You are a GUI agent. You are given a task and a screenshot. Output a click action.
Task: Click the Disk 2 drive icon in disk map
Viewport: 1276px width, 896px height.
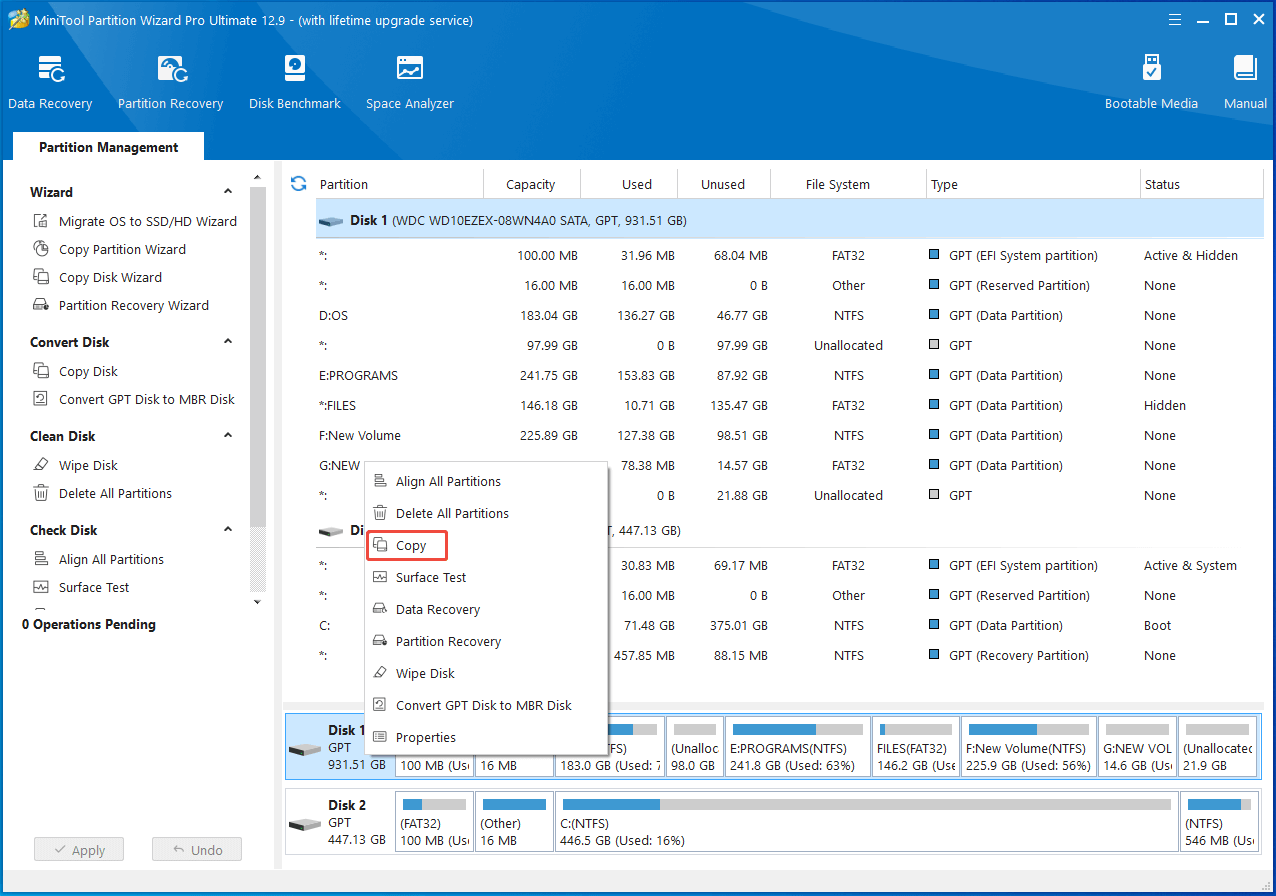(304, 824)
